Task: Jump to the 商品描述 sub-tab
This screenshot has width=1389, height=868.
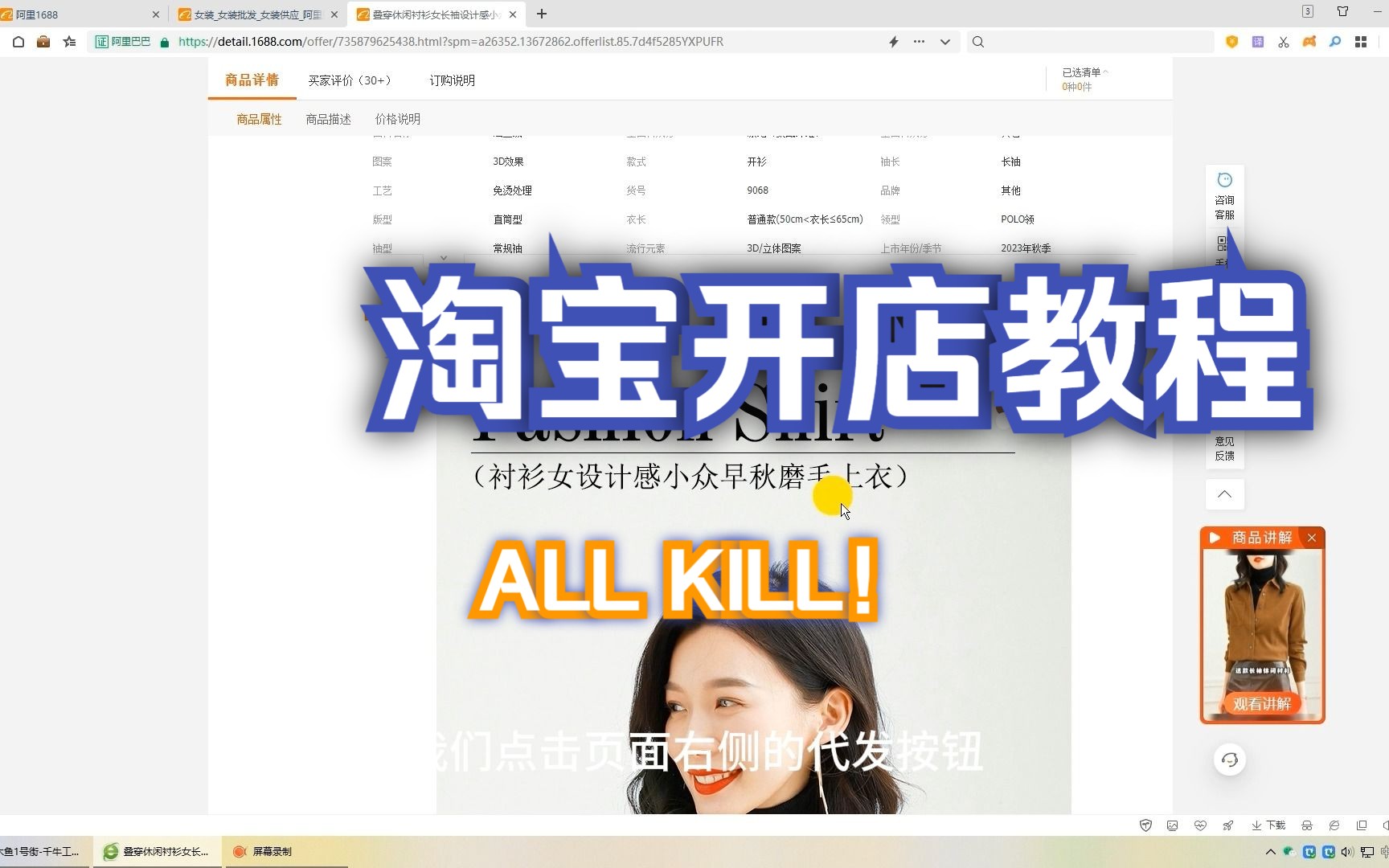Action: pos(328,119)
